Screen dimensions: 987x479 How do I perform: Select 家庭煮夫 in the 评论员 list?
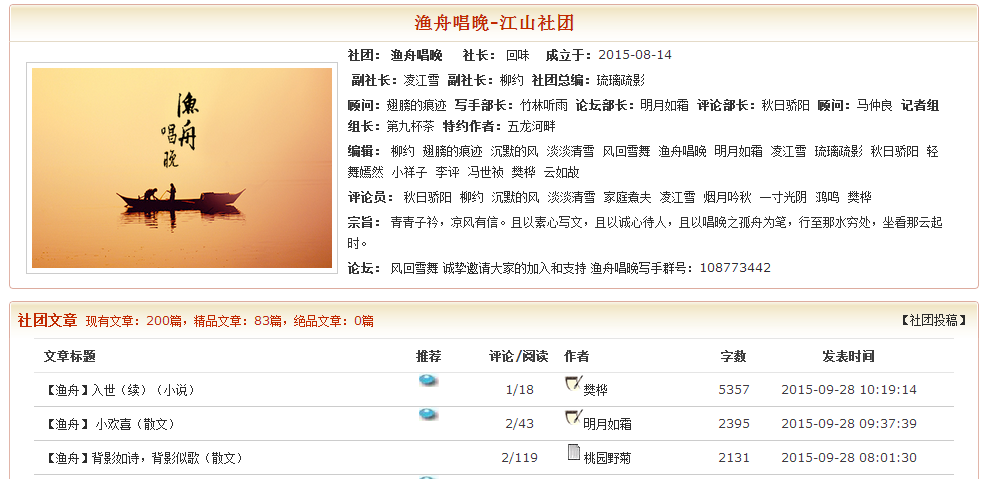pos(627,198)
